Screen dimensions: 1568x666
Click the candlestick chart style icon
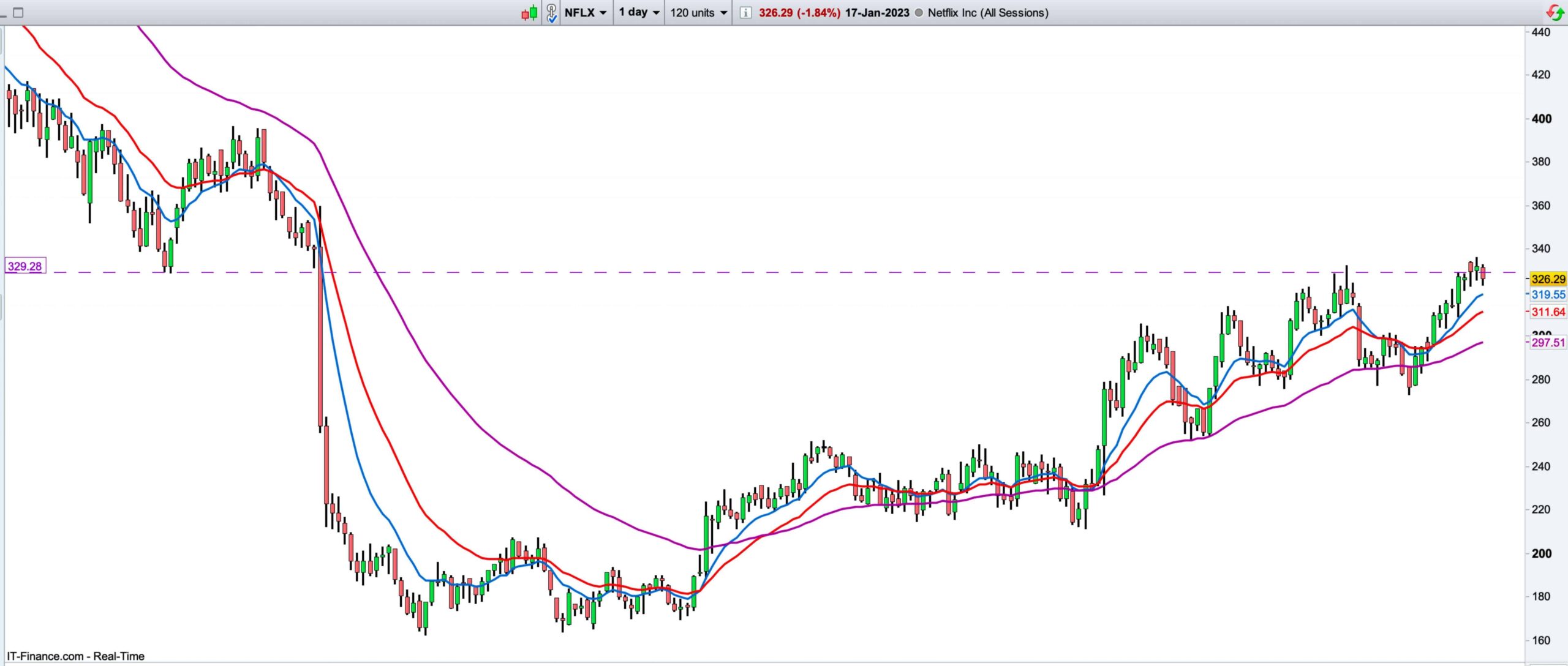point(529,12)
